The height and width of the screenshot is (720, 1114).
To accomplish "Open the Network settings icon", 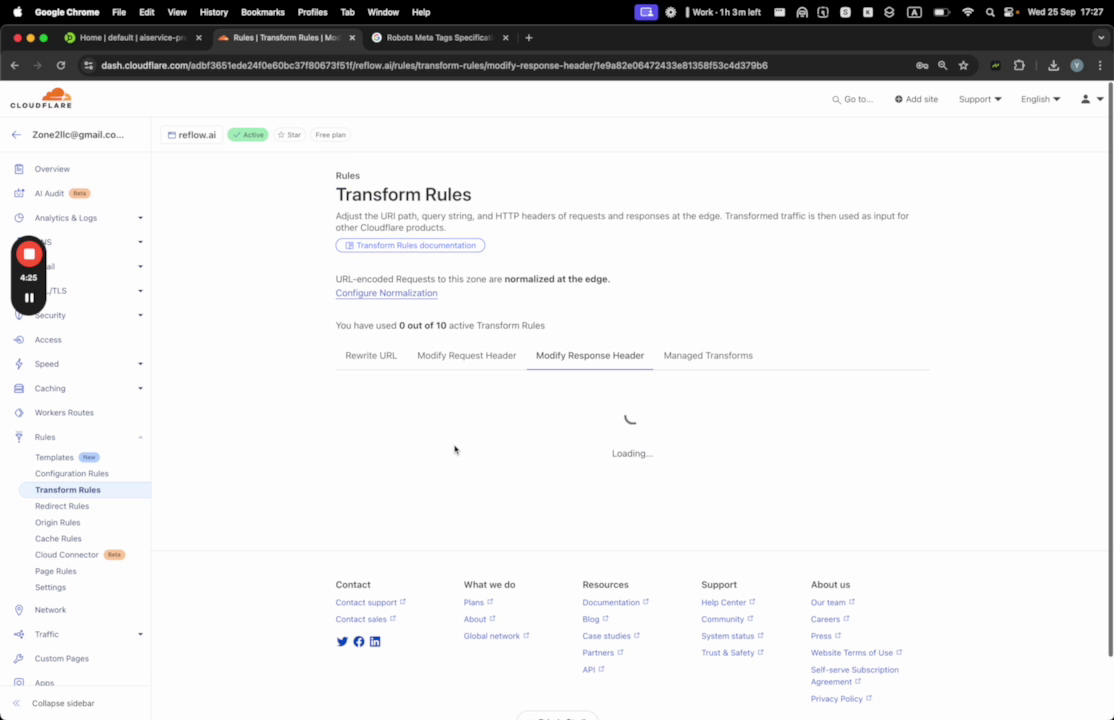I will (21, 609).
